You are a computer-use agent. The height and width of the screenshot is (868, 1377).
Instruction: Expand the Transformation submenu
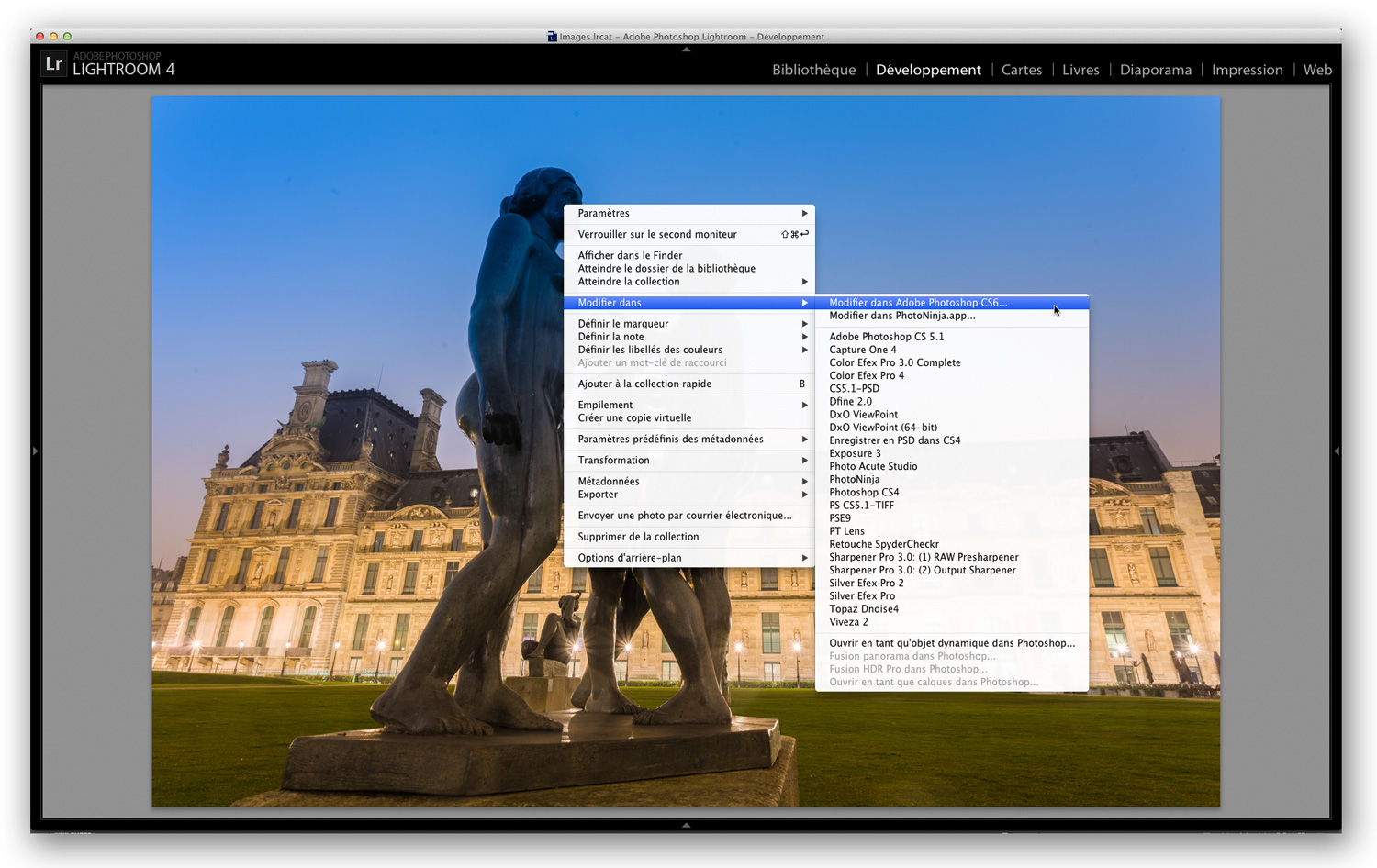pyautogui.click(x=689, y=460)
